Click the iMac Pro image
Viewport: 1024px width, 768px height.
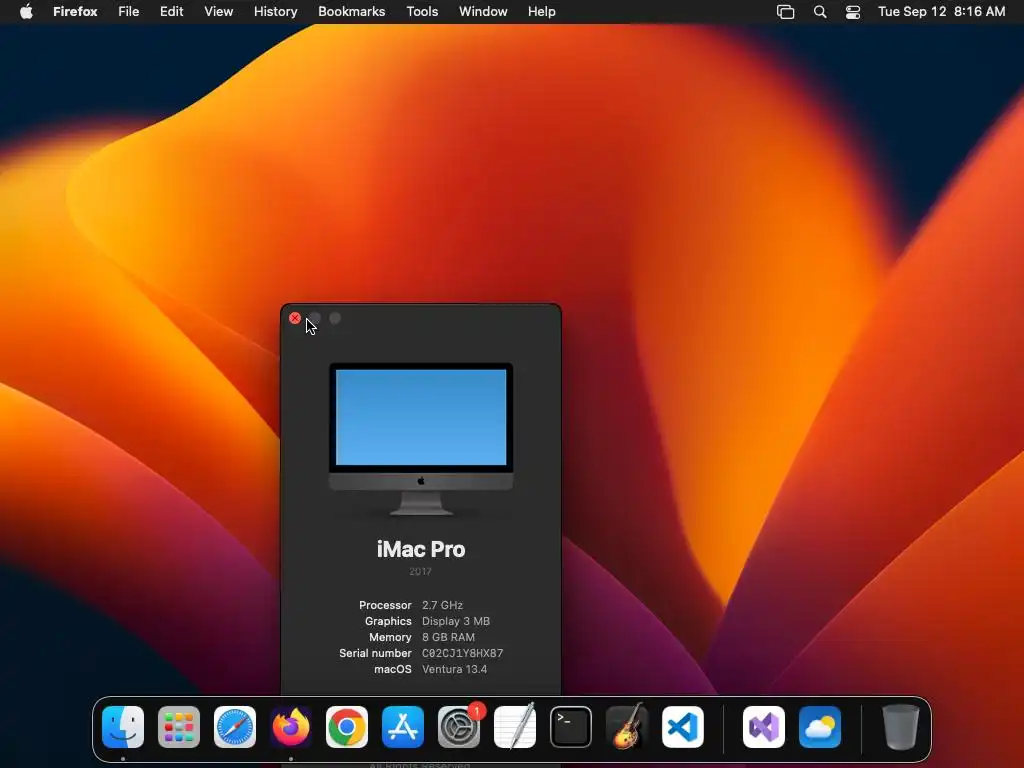421,439
